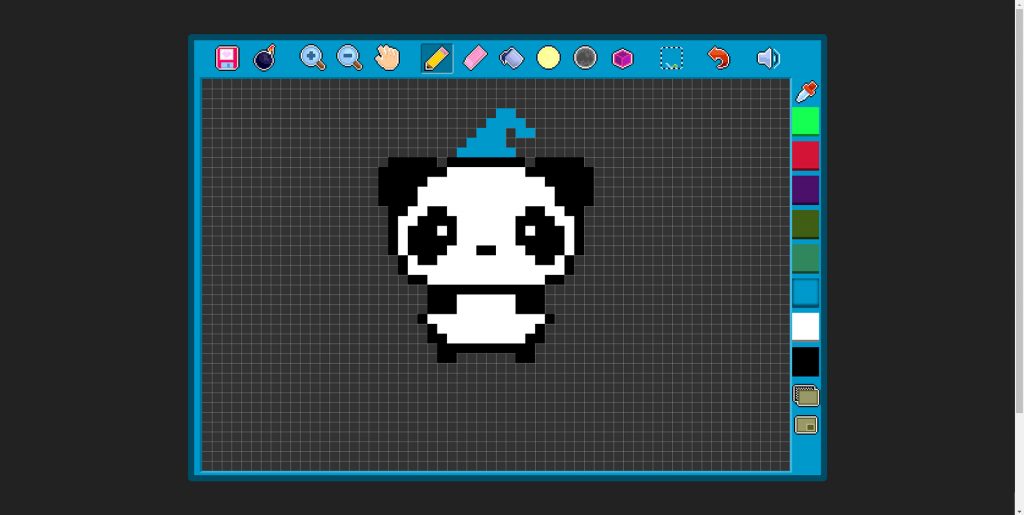Open the stacked palettes icon
The image size is (1024, 515).
pos(806,396)
